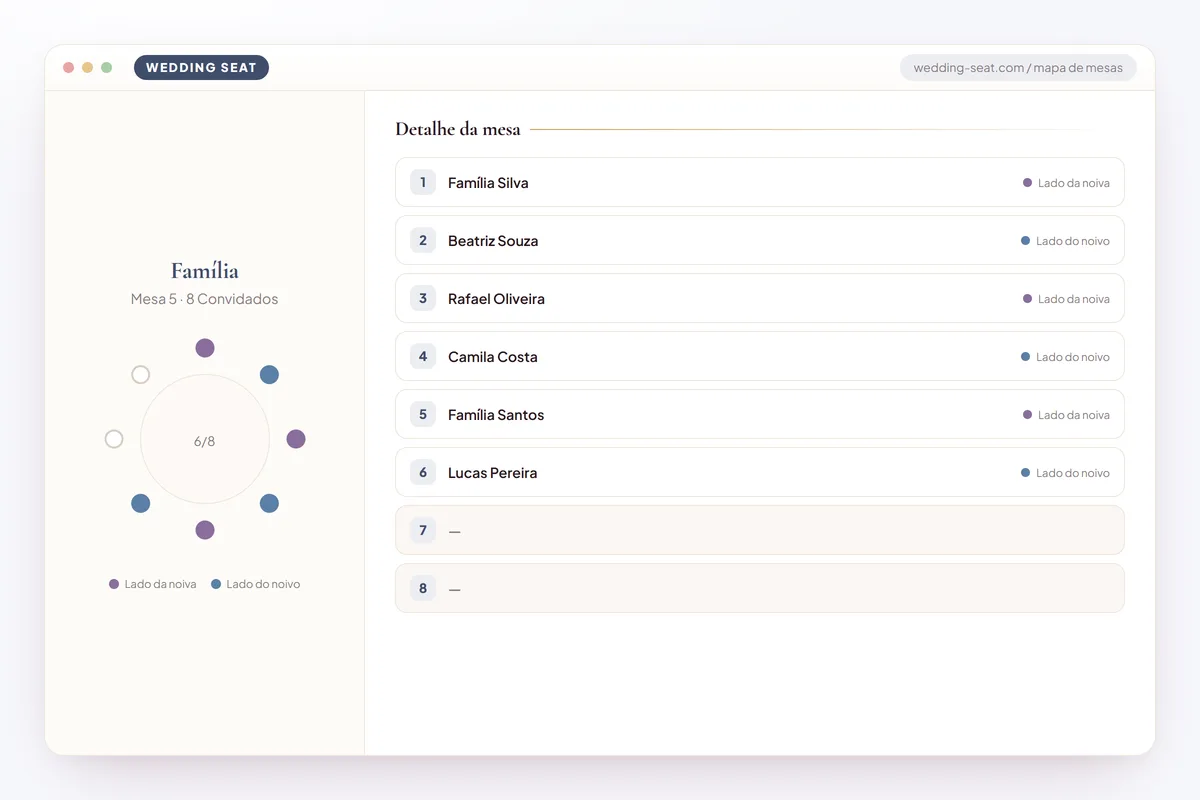
Task: Click the Lado da noiva tag in Família Santos row
Action: 1066,415
